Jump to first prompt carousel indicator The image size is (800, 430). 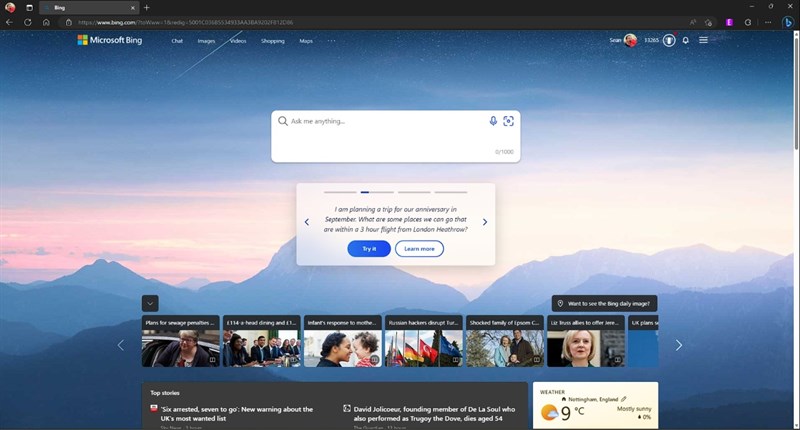[340, 192]
